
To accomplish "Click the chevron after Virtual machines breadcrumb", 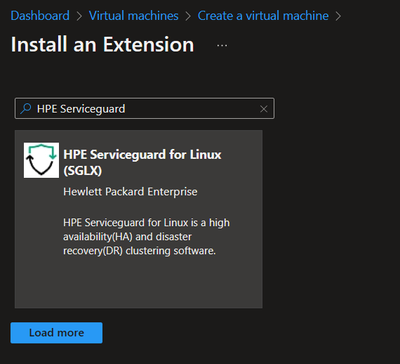I will [188, 16].
